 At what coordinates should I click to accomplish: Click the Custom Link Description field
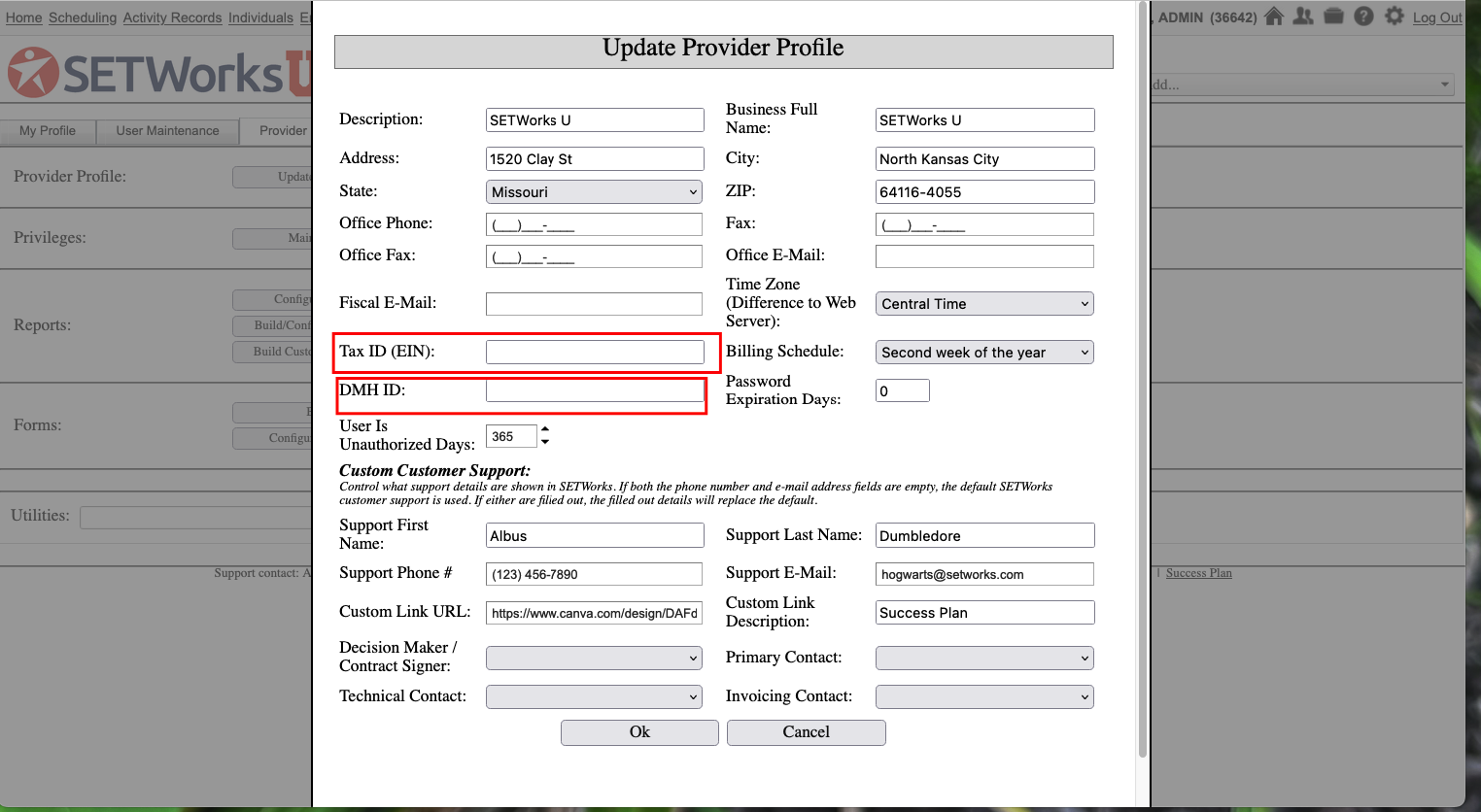point(985,613)
